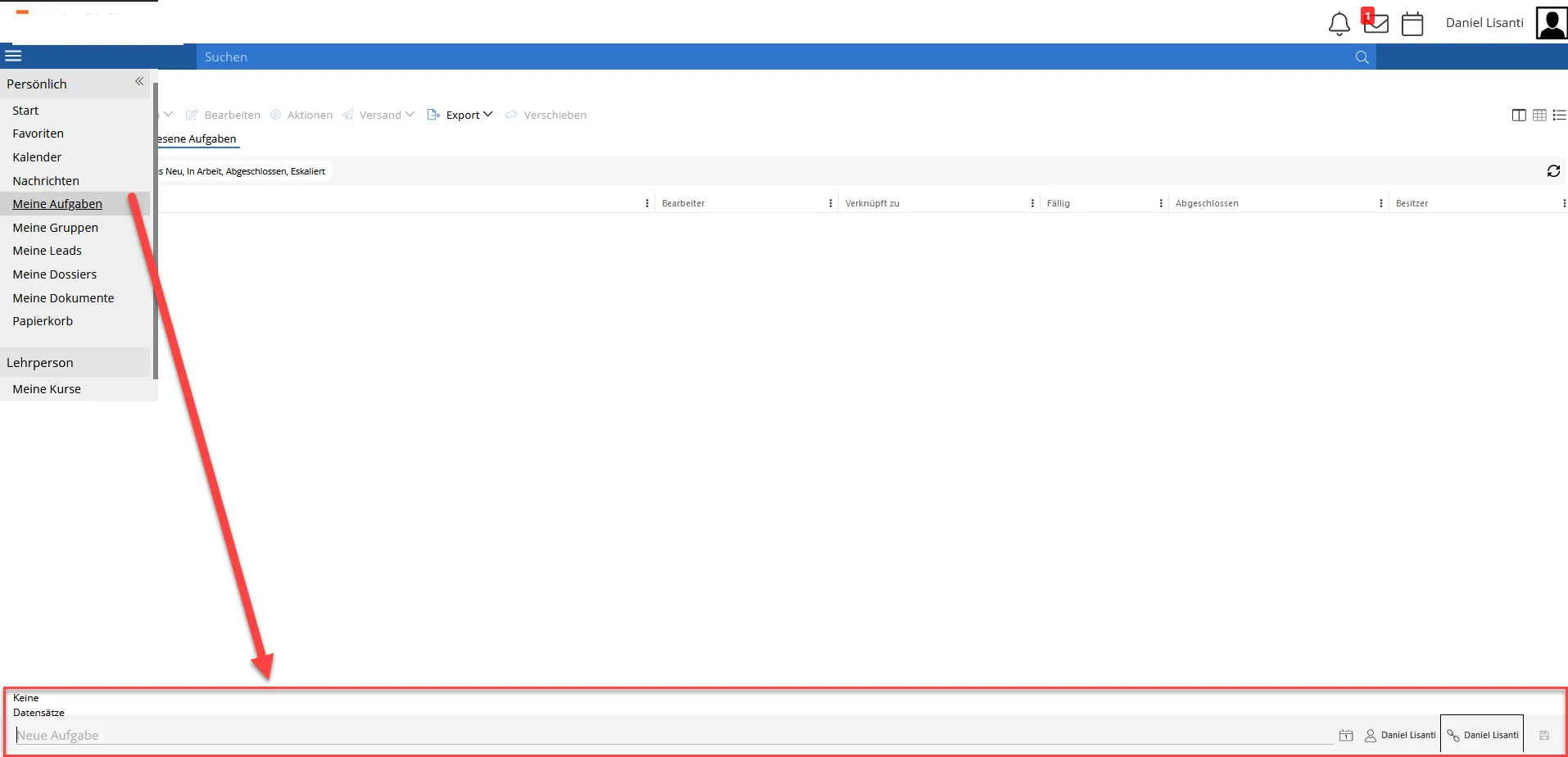Open Fällig column options menu
Image resolution: width=1568 pixels, height=757 pixels.
1161,203
